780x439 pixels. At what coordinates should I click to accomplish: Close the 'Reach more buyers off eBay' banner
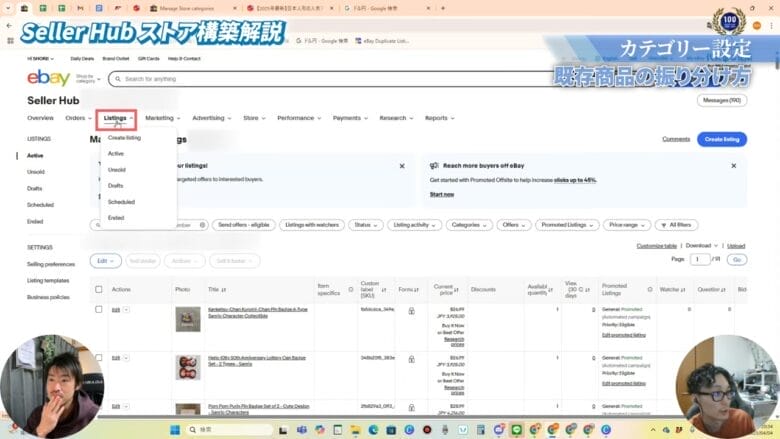point(733,166)
